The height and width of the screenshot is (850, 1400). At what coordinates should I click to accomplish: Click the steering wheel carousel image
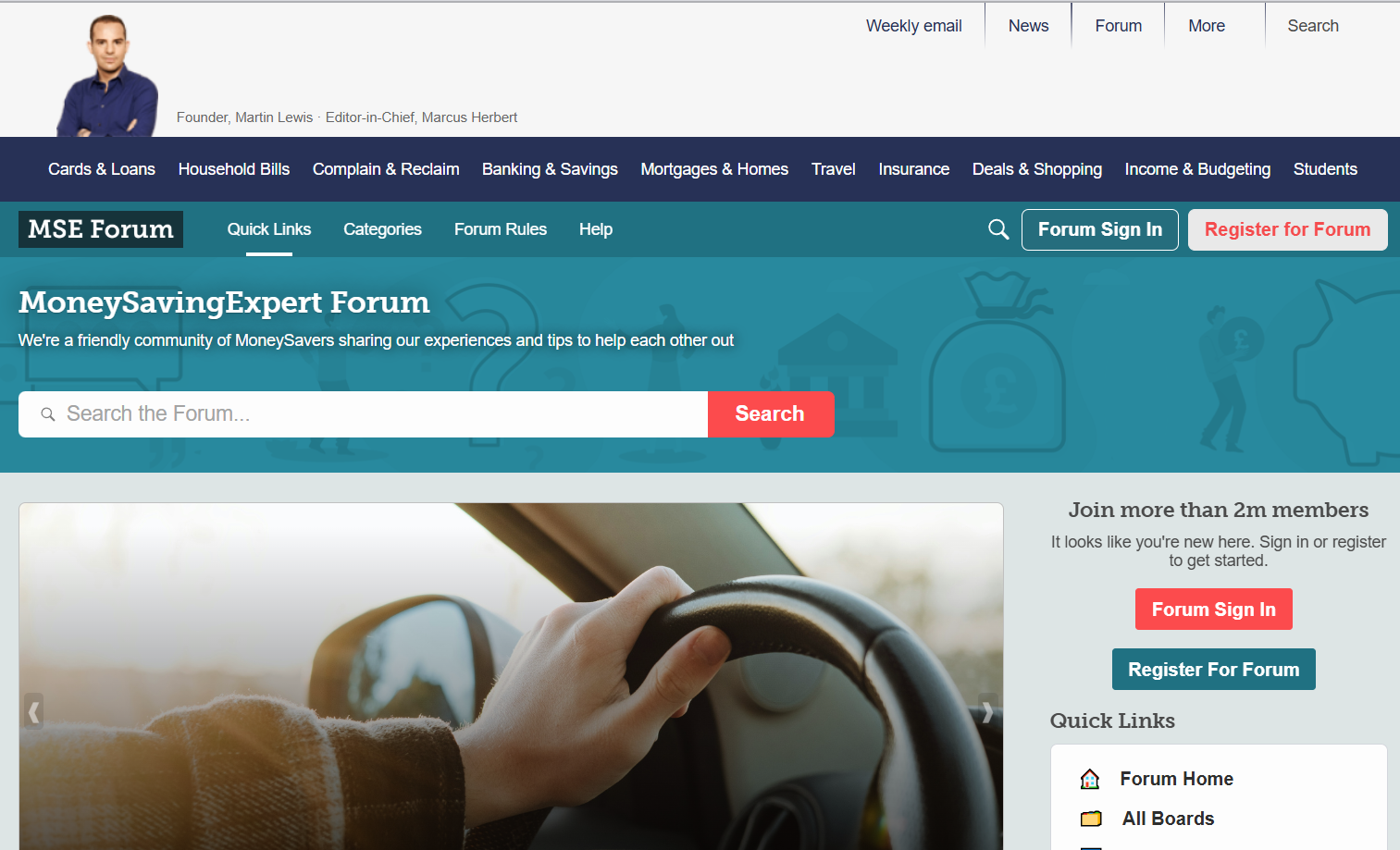pyautogui.click(x=511, y=676)
